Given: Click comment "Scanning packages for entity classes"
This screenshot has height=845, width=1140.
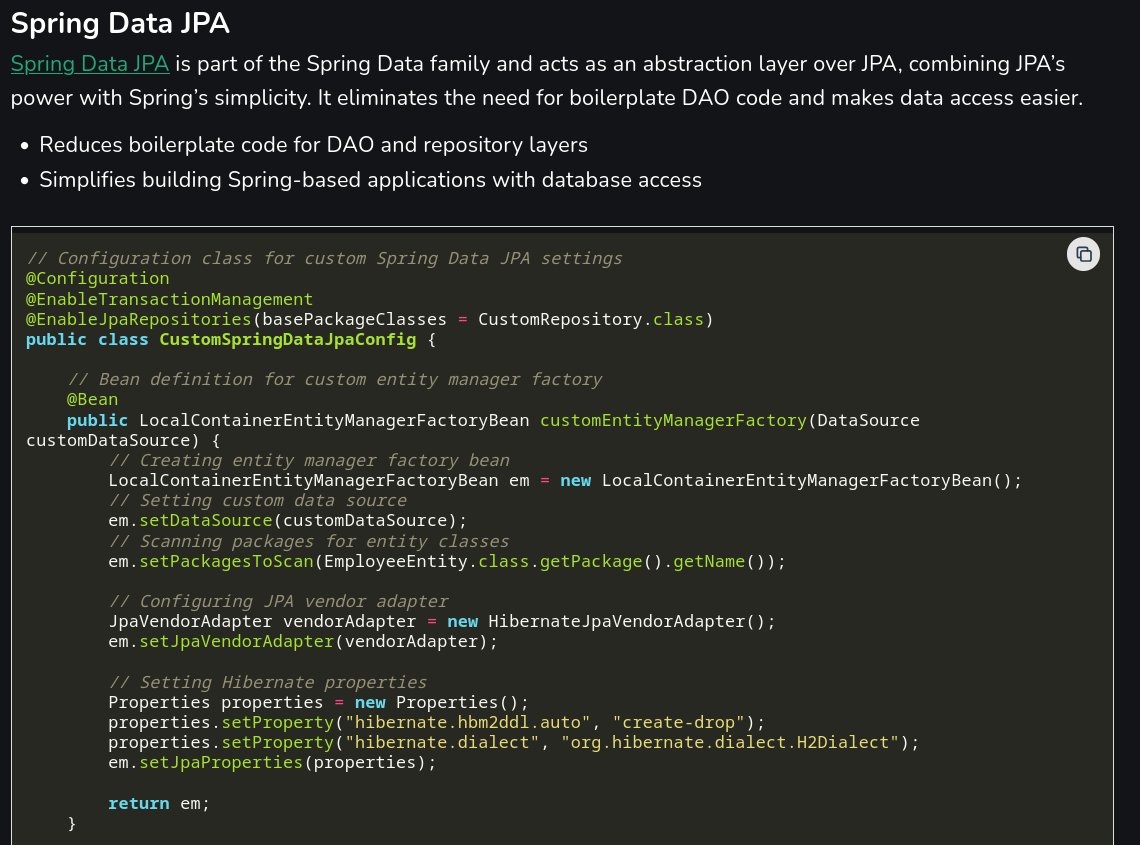Looking at the screenshot, I should pos(308,541).
